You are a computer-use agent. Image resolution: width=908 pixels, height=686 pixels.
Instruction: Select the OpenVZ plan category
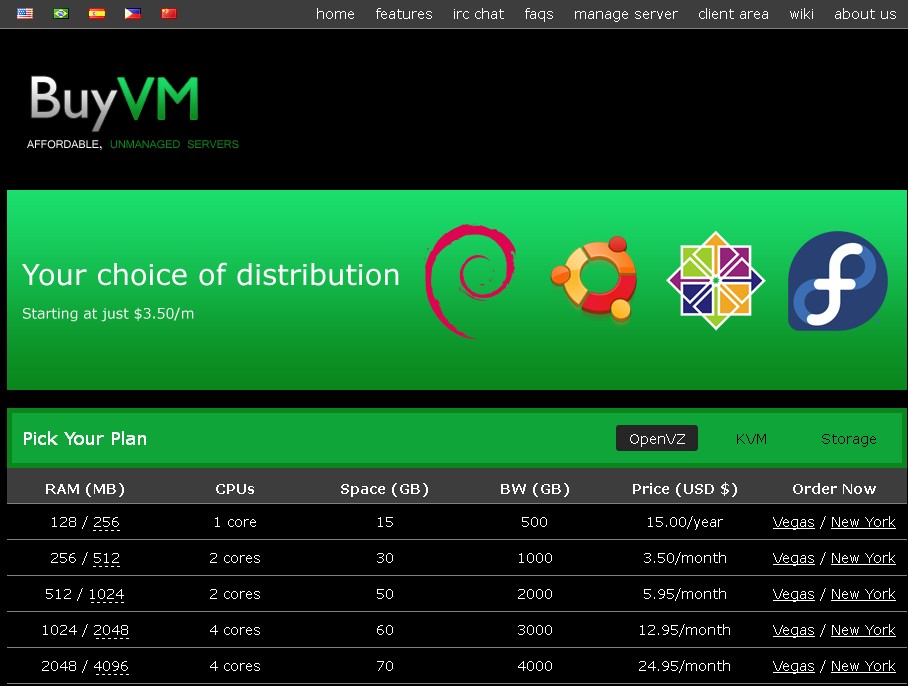click(657, 438)
